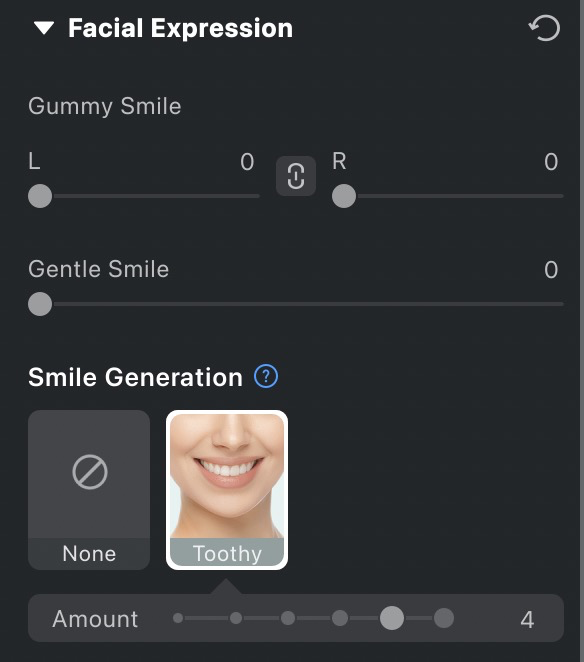The height and width of the screenshot is (662, 584).
Task: Open the Smile Generation help question mark
Action: pyautogui.click(x=266, y=376)
